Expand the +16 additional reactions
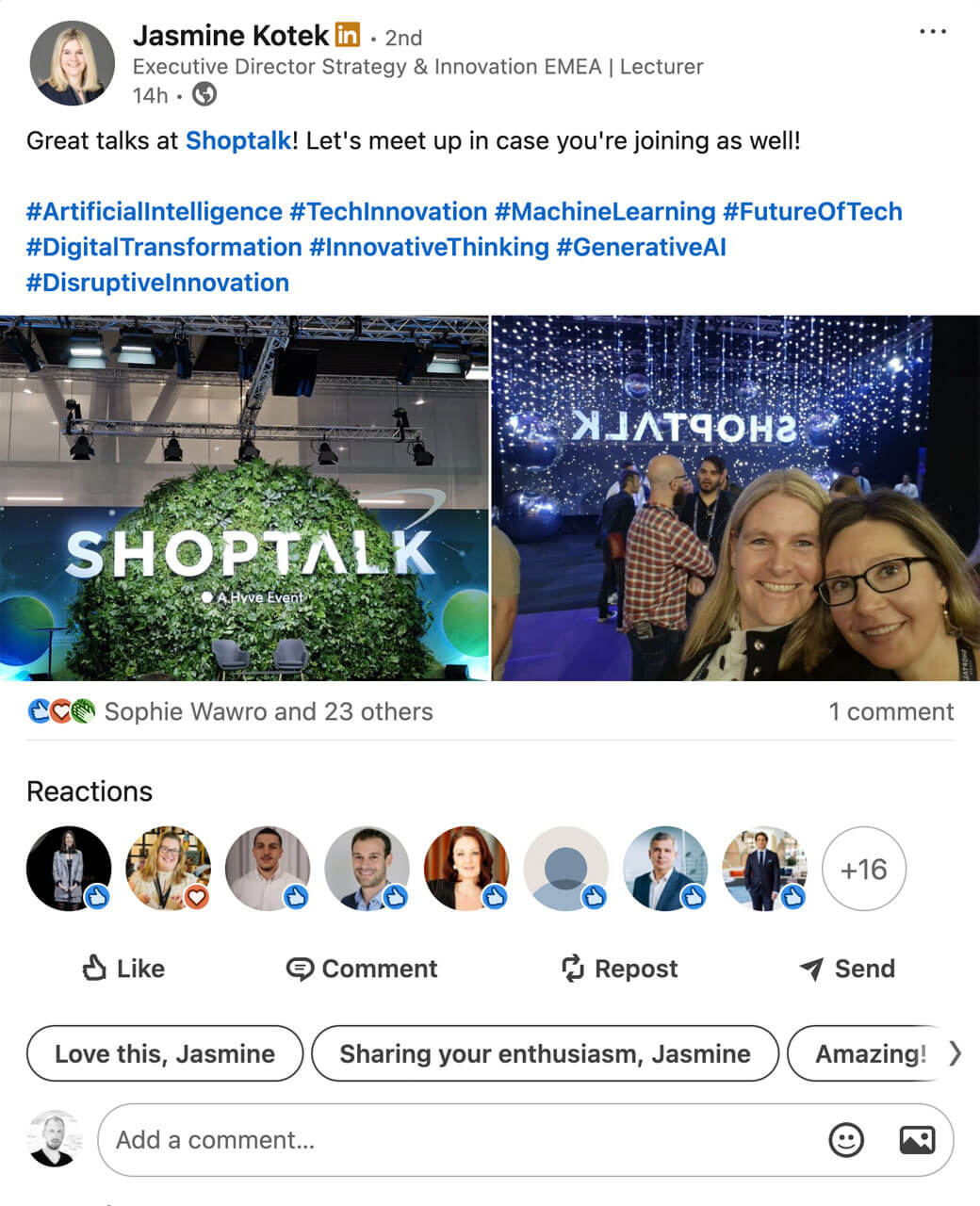This screenshot has width=980, height=1206. [x=864, y=869]
